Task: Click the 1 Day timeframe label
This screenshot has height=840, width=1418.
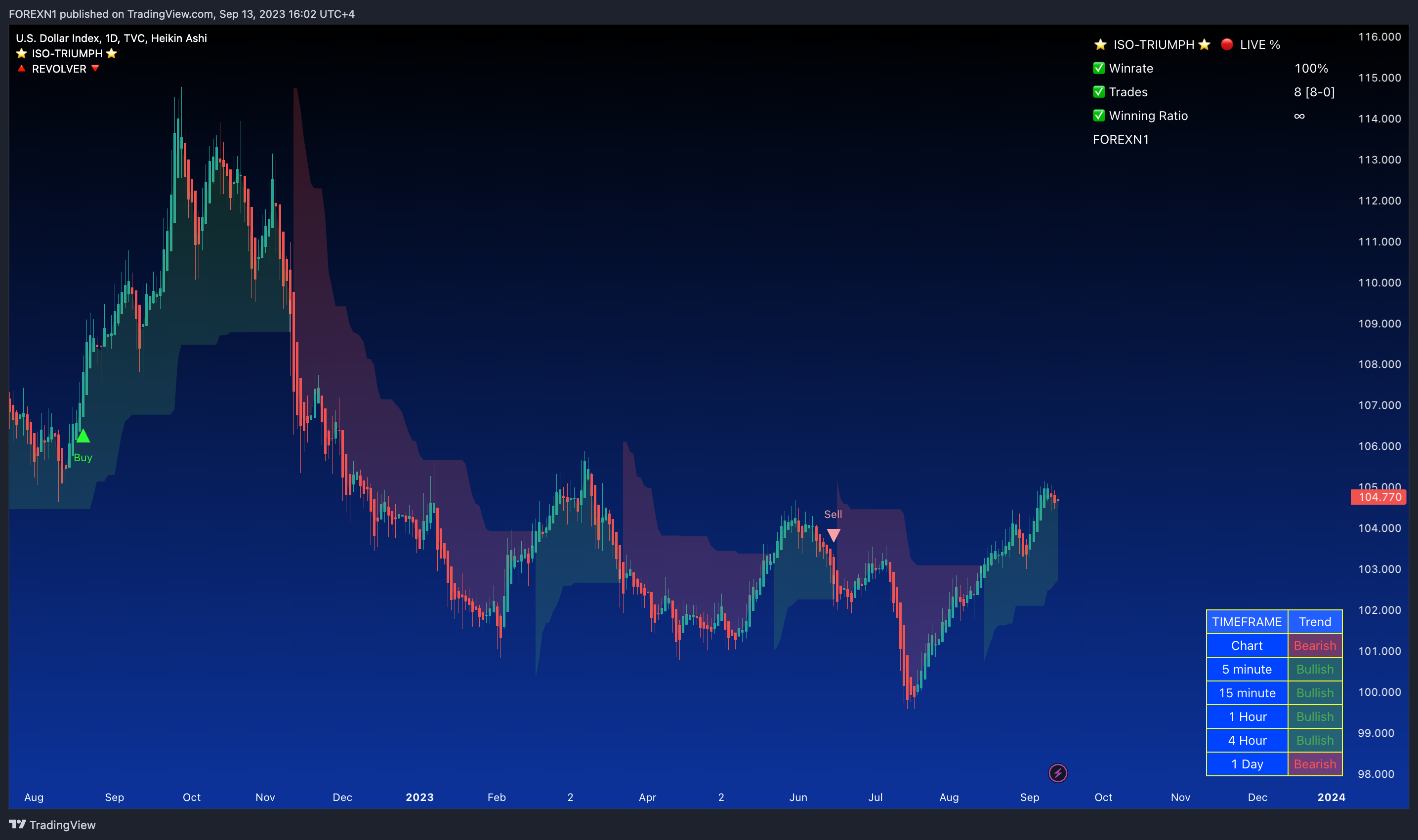Action: (1247, 764)
